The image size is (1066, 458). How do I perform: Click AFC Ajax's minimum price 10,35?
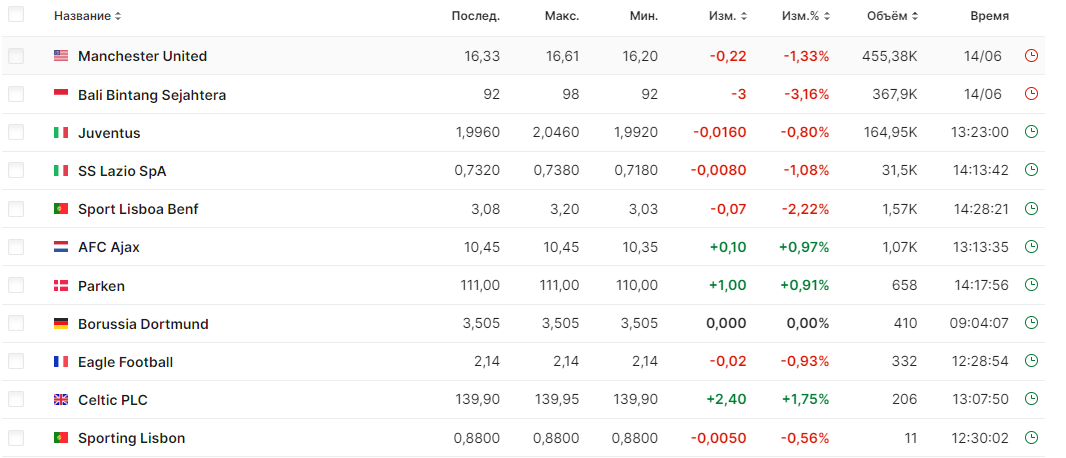[638, 247]
